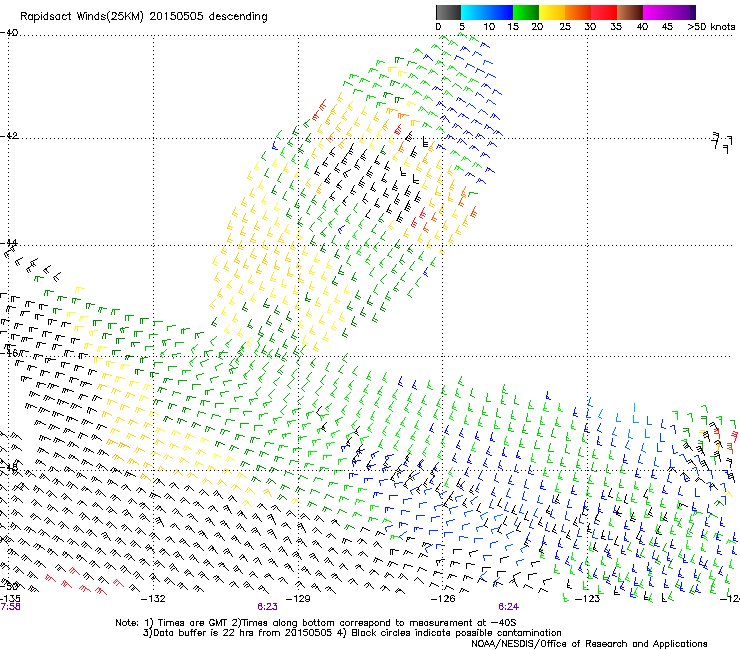Click the '-129' longitude label
This screenshot has width=740, height=650.
click(298, 599)
